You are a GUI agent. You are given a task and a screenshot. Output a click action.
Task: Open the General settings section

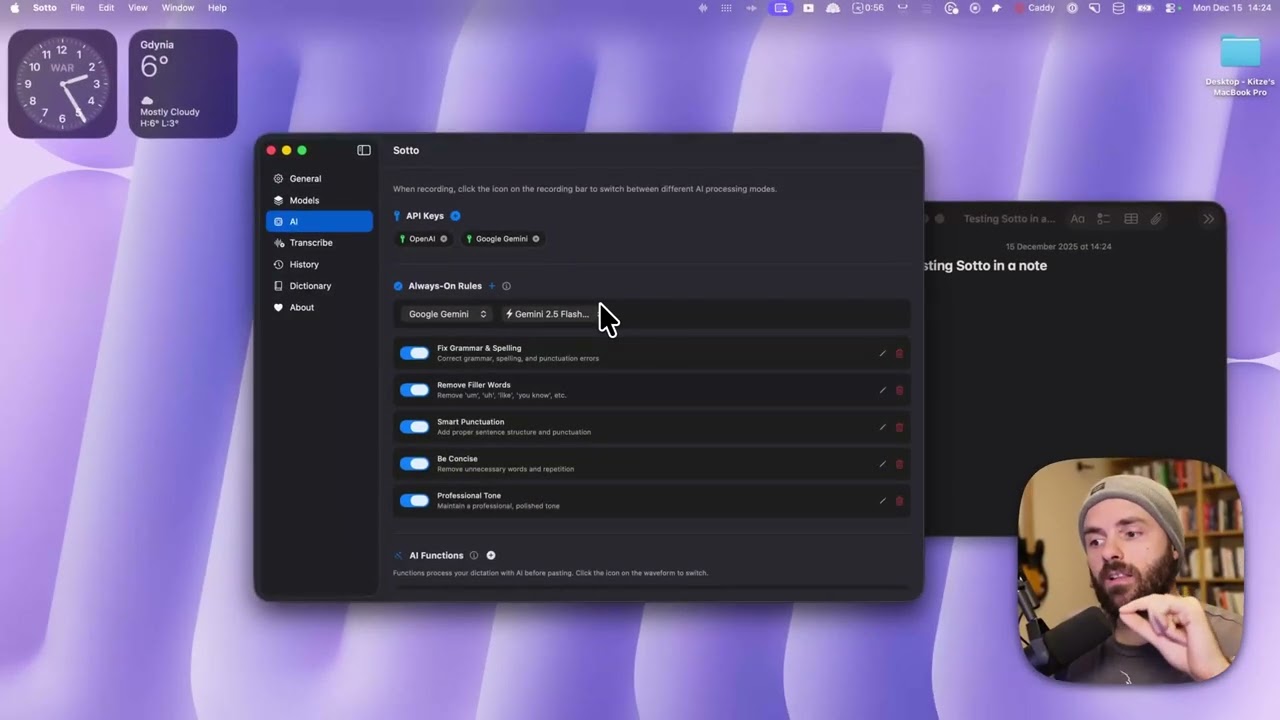click(319, 178)
